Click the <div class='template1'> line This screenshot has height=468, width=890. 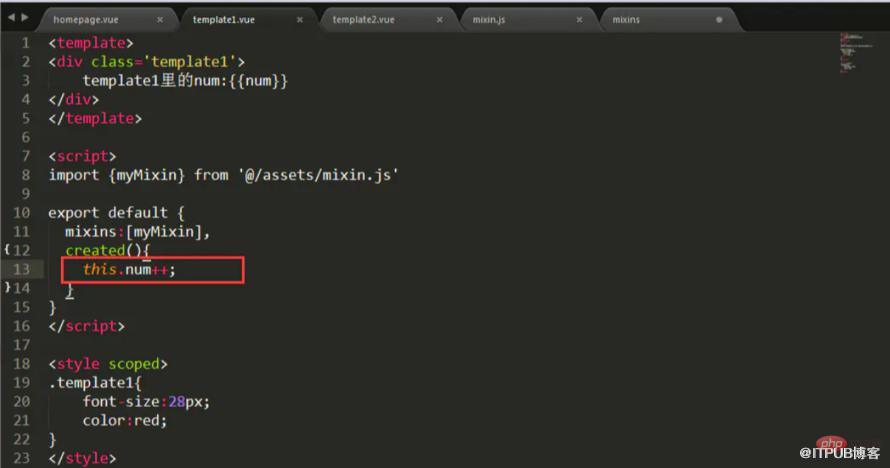point(146,61)
